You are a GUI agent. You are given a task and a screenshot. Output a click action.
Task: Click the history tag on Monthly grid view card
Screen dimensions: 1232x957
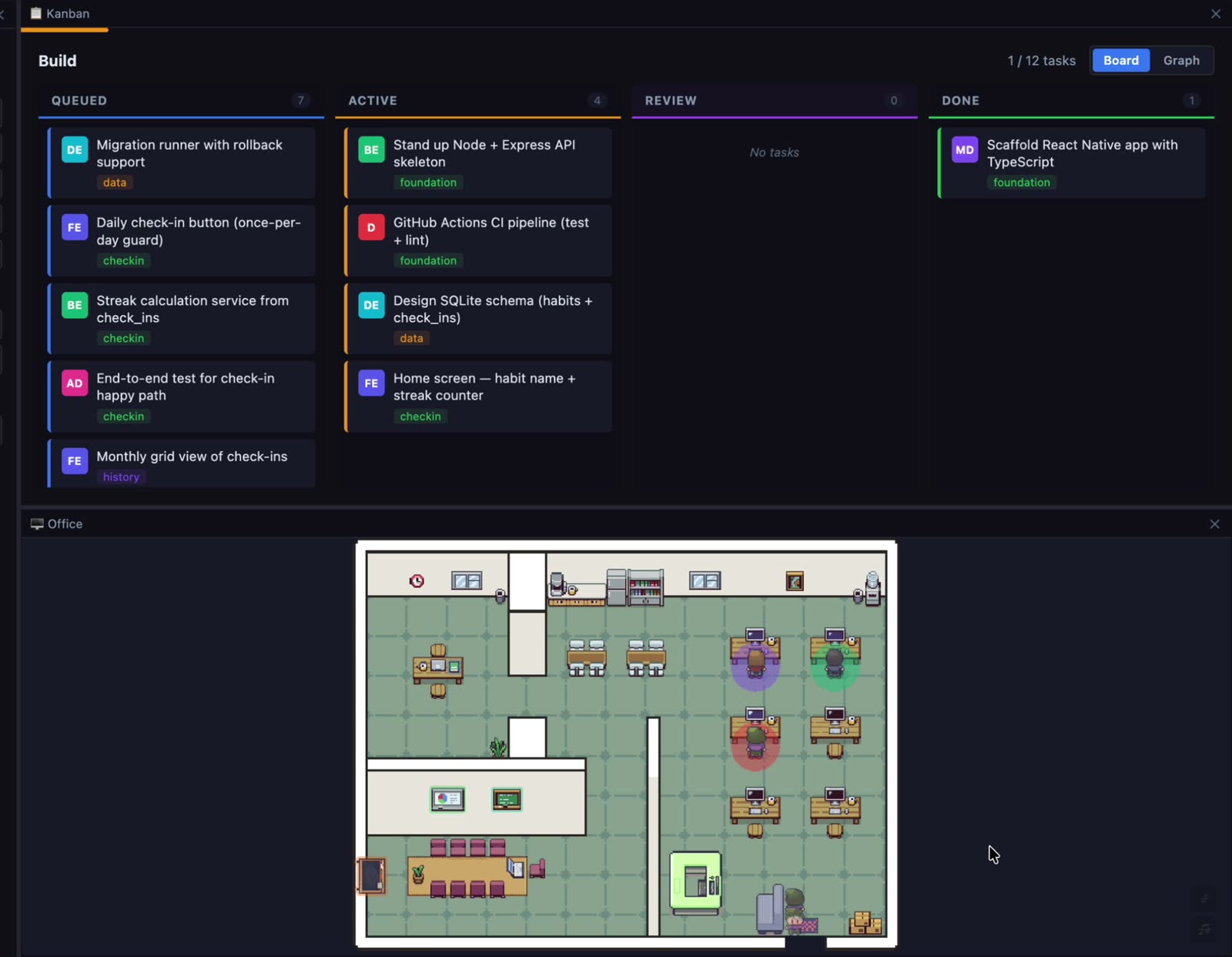[x=122, y=477]
